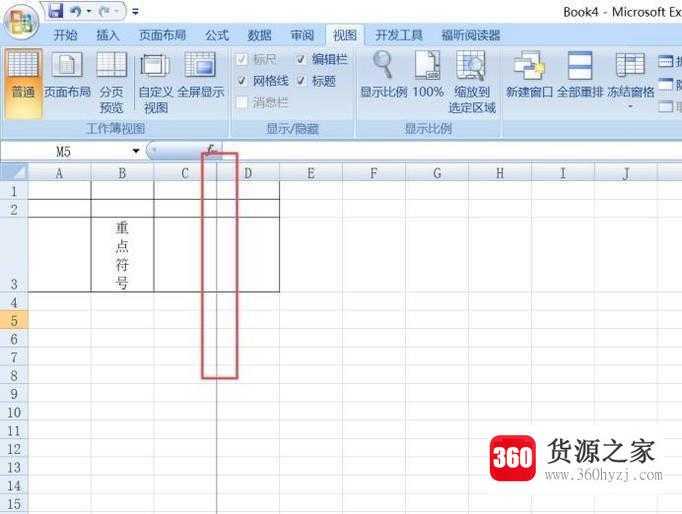Open the 公式 (Formulas) ribbon tab
Viewport: 682px width, 514px height.
pos(217,35)
